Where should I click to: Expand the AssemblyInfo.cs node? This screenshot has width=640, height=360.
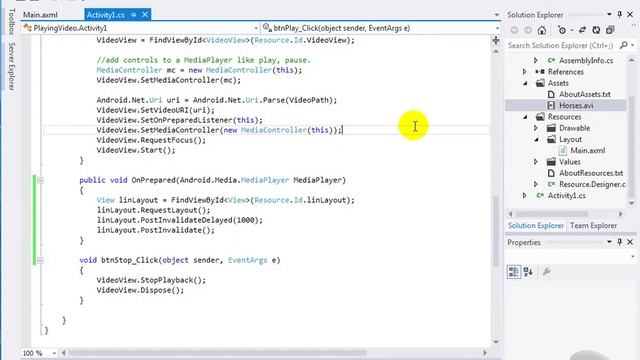point(536,60)
